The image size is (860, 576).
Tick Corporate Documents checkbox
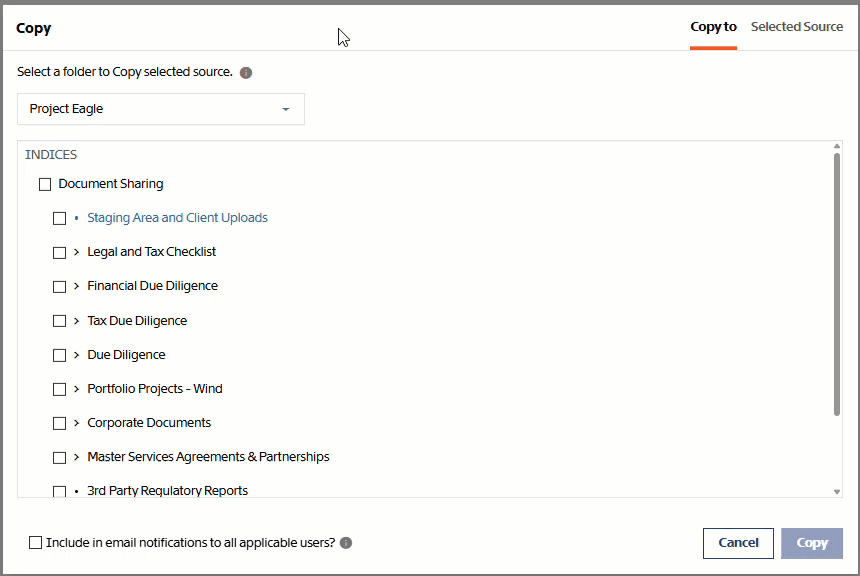tap(59, 423)
